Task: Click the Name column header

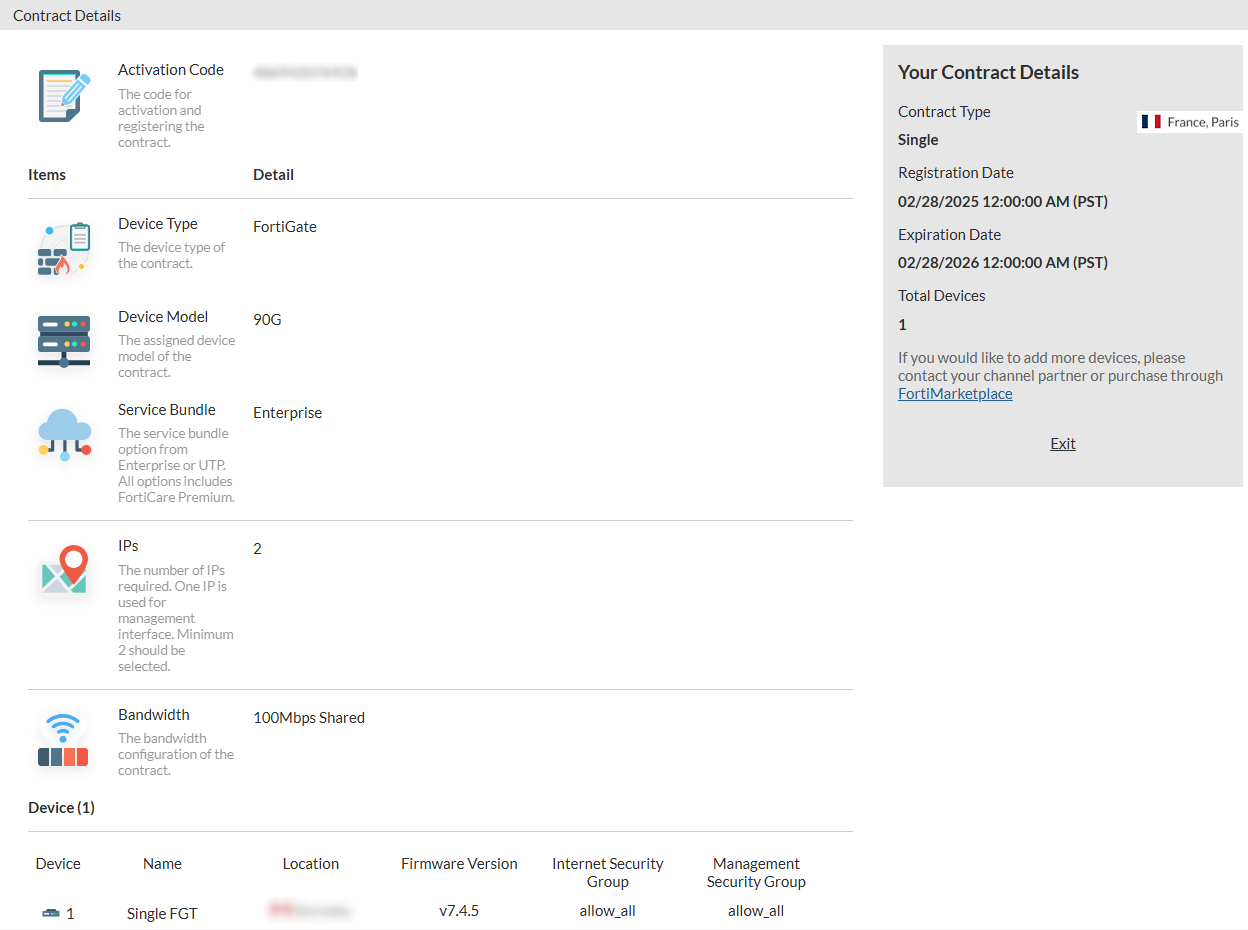Action: point(162,864)
